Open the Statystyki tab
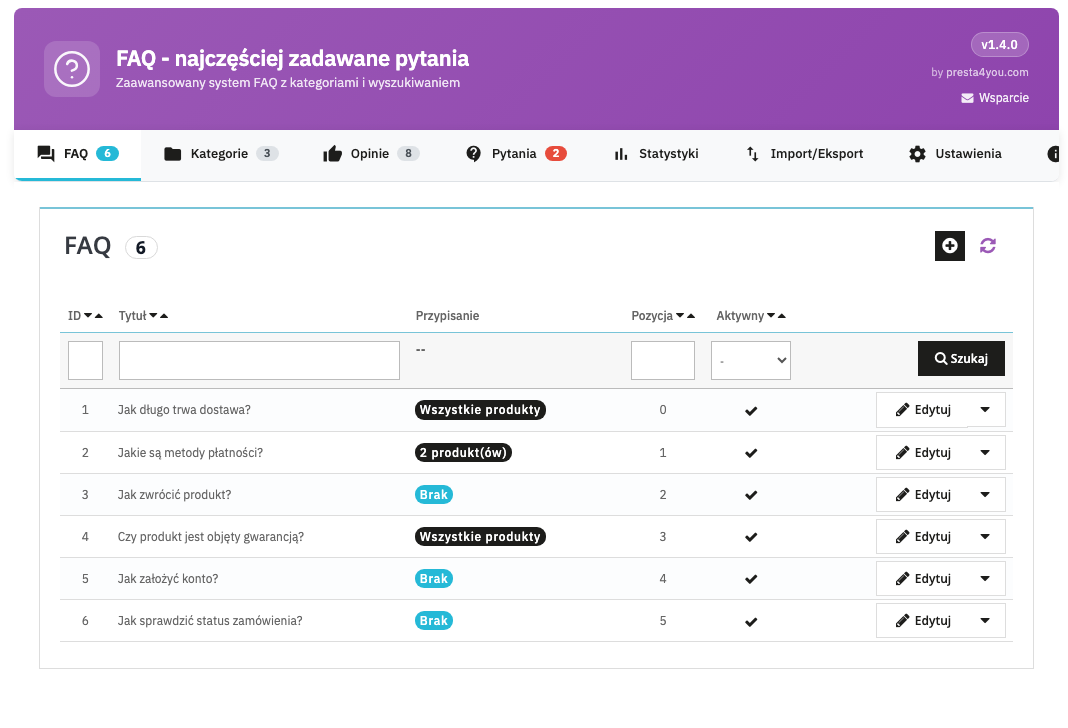The width and height of the screenshot is (1068, 728). [x=656, y=154]
